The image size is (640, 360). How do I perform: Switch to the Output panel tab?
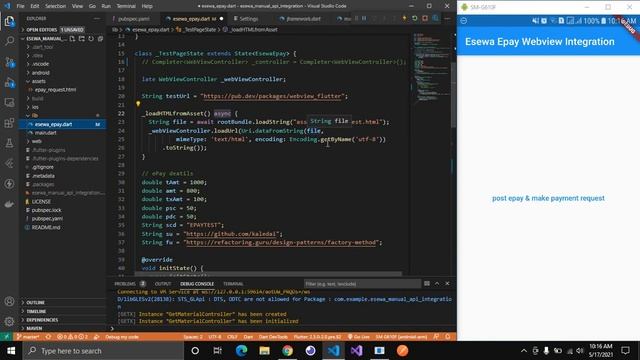click(x=163, y=284)
